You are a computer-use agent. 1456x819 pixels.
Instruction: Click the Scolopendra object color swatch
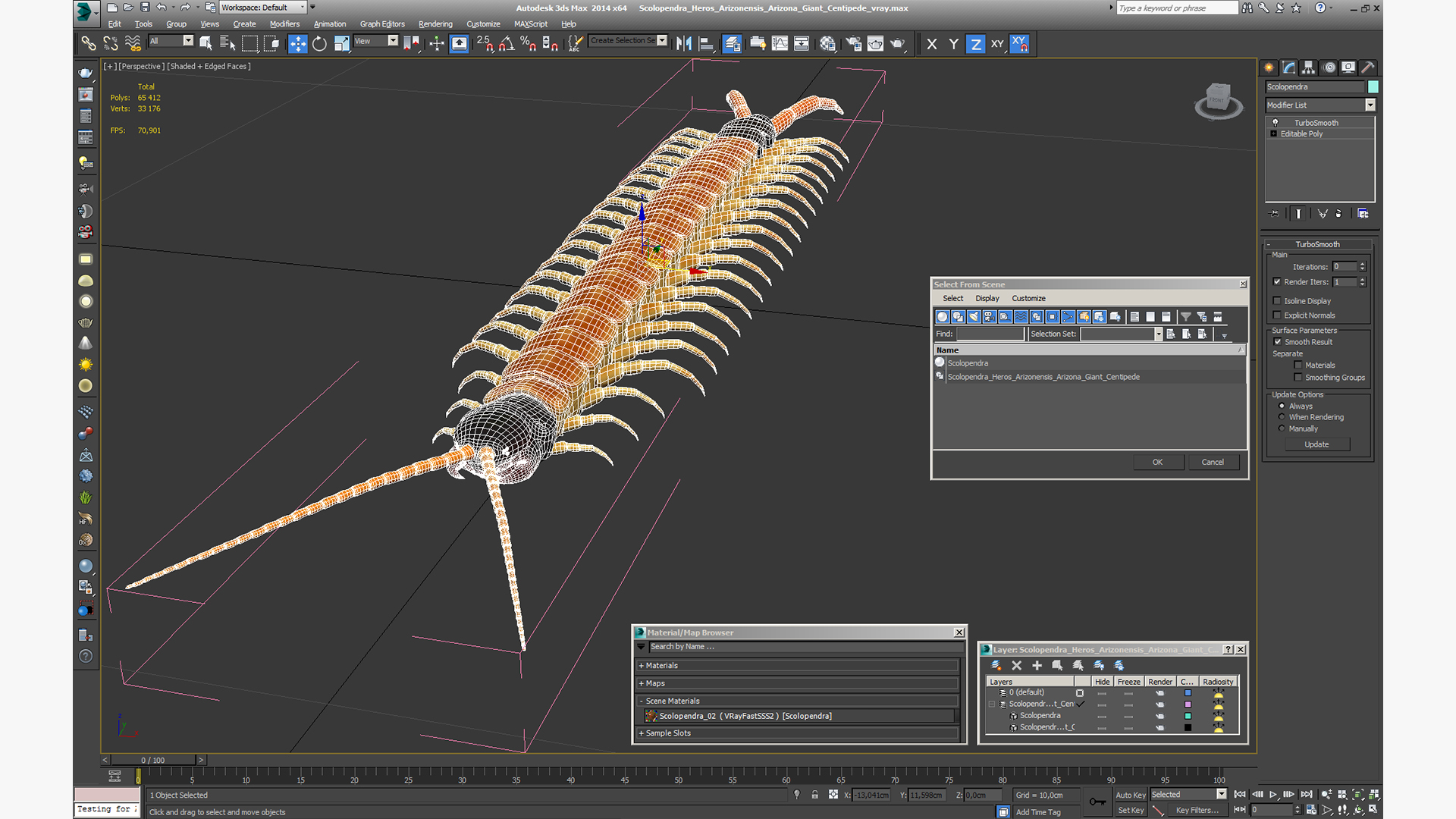[1373, 87]
